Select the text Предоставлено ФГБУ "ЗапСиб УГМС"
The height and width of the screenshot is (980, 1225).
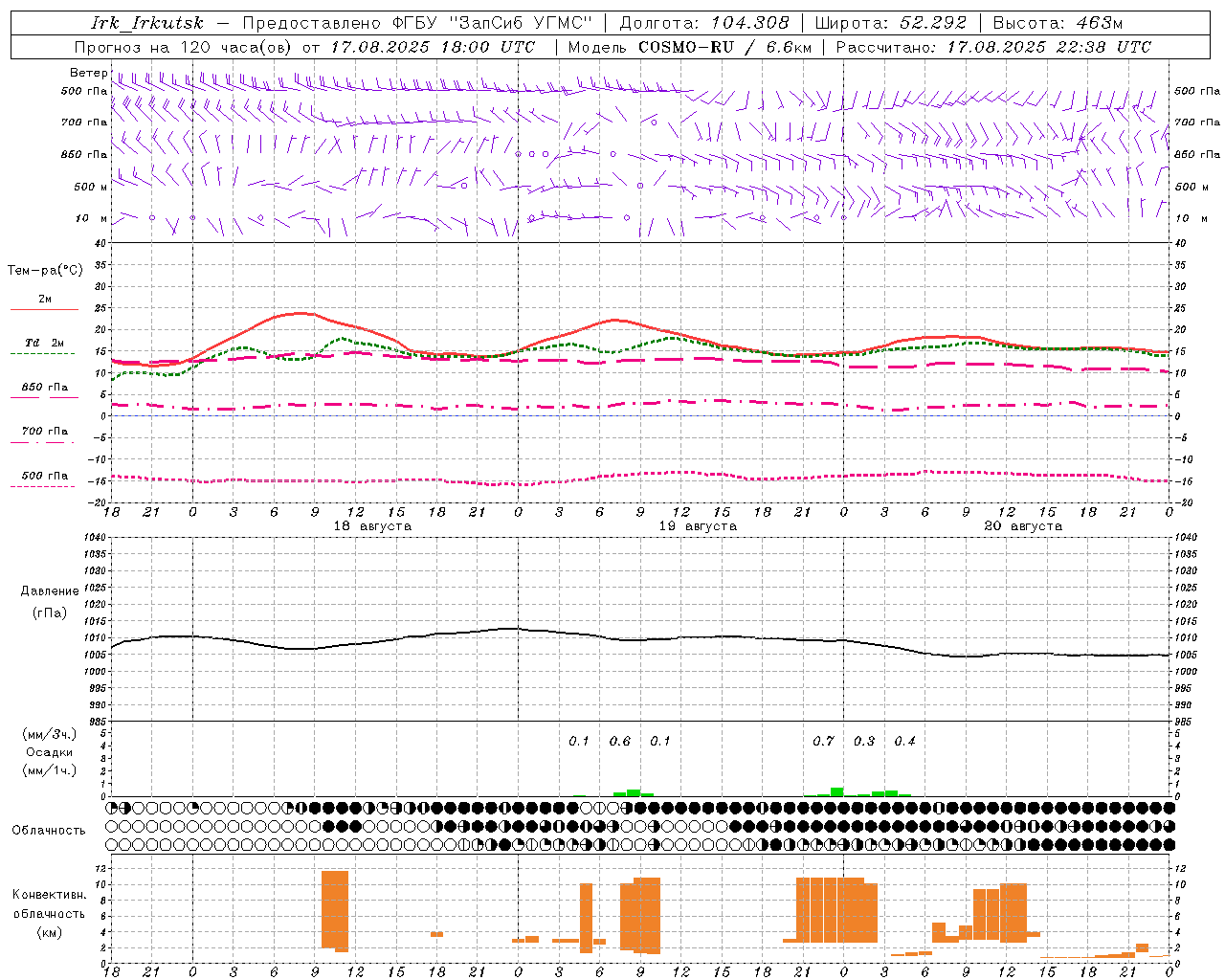pyautogui.click(x=417, y=23)
